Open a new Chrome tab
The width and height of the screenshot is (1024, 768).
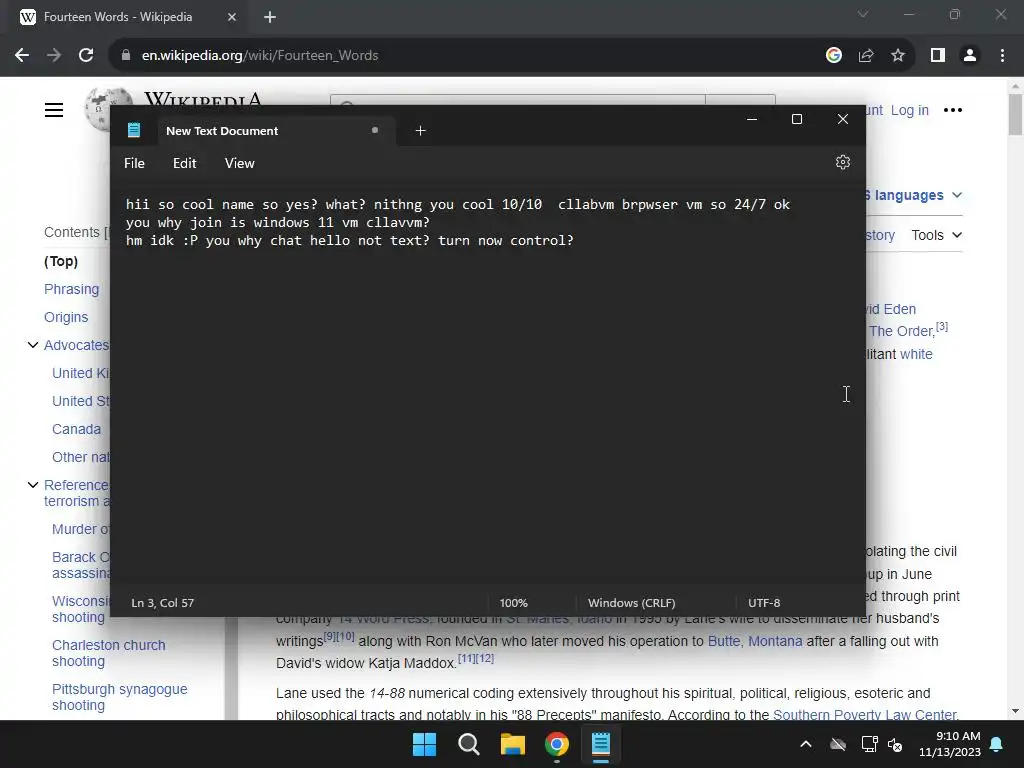[270, 17]
